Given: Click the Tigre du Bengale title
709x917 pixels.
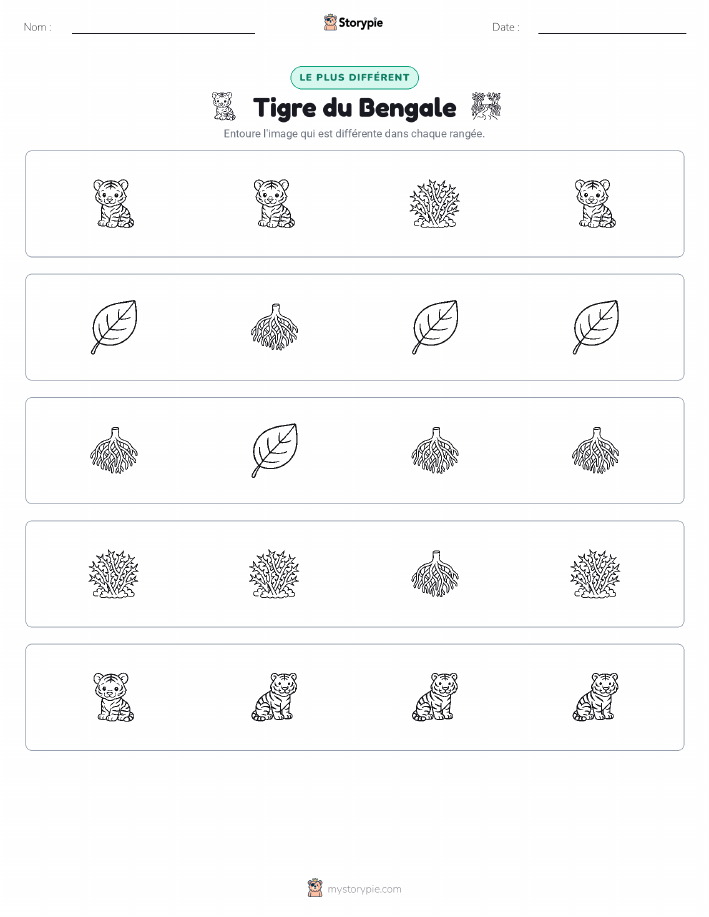Looking at the screenshot, I should 354,108.
